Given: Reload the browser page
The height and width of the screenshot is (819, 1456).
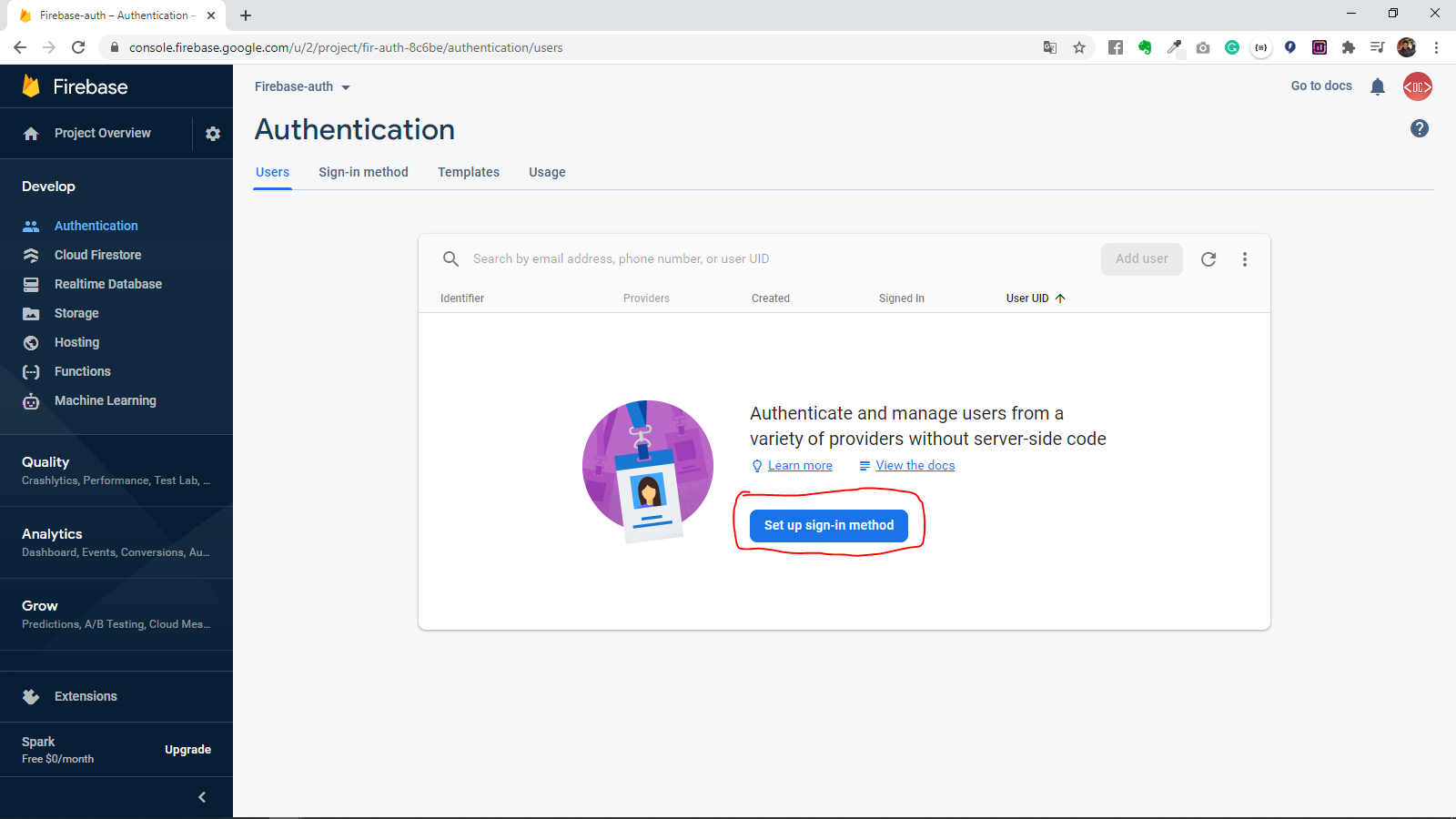Looking at the screenshot, I should click(78, 47).
